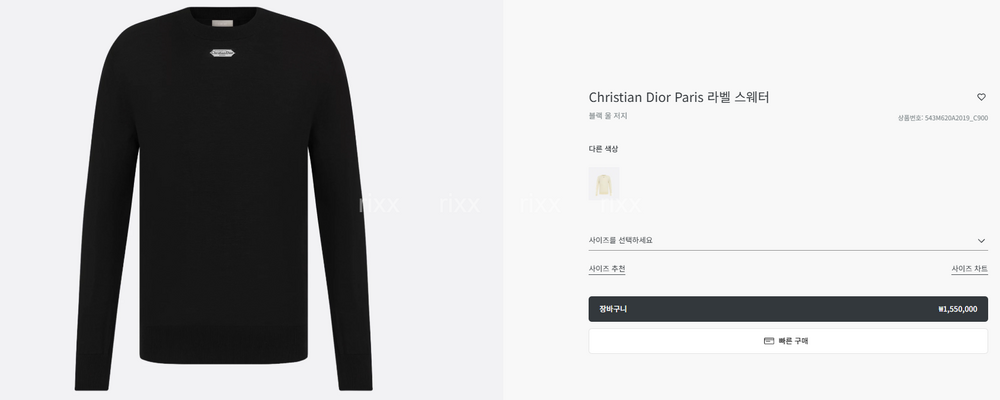Open the 사이즈 차트 link
Screen dimensions: 1000x400
pos(969,269)
